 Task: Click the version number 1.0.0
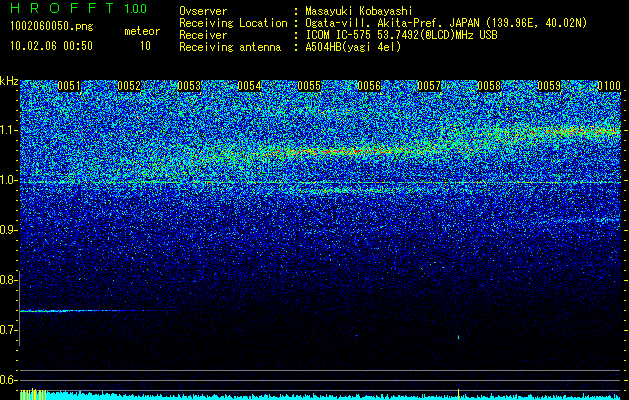pyautogui.click(x=136, y=9)
